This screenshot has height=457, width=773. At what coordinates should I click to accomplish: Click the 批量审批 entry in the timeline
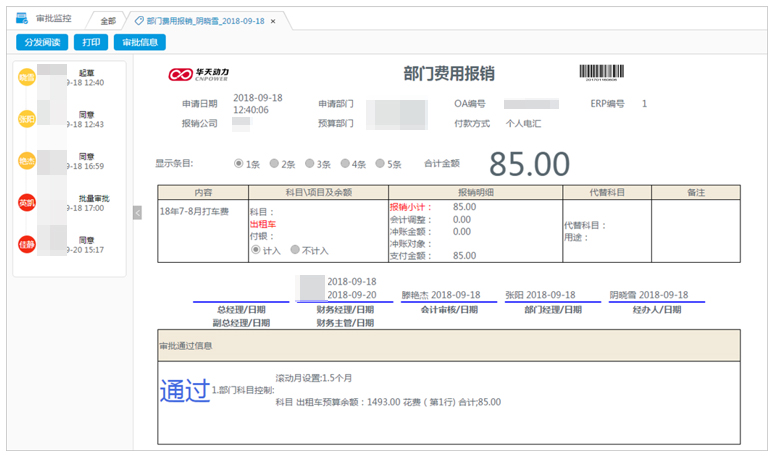(94, 198)
